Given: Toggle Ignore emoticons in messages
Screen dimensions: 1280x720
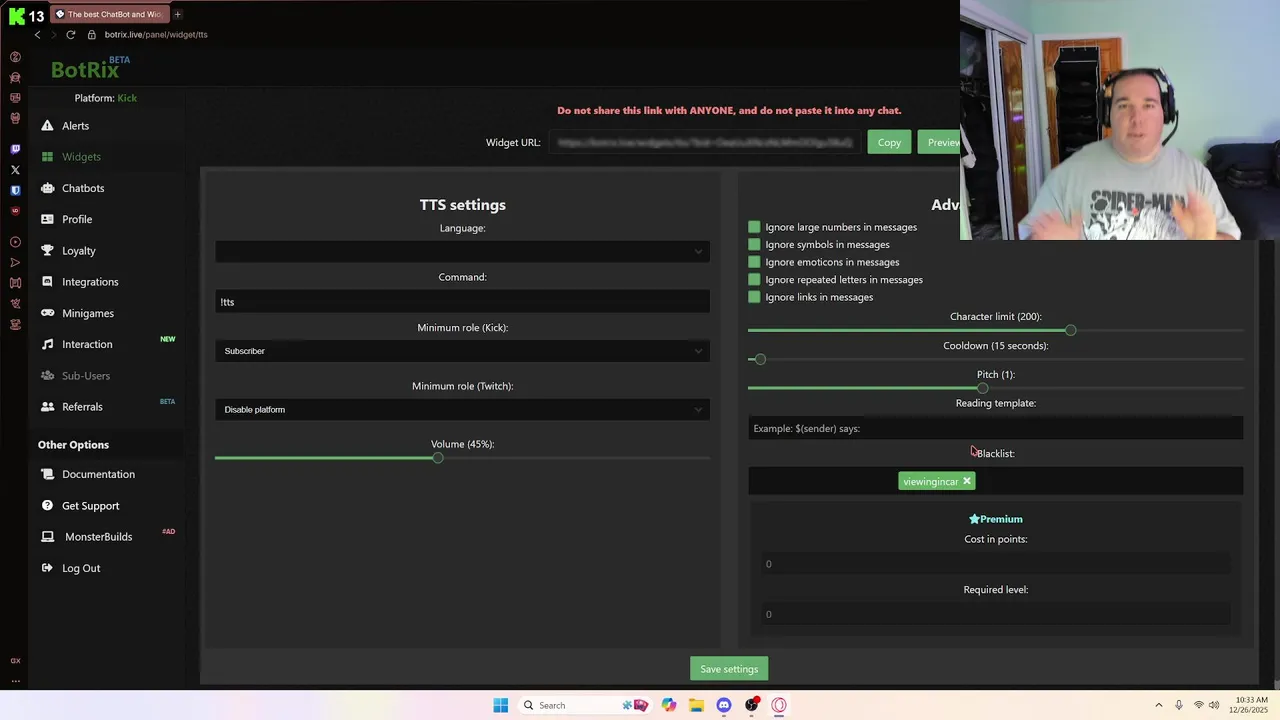Looking at the screenshot, I should [754, 262].
